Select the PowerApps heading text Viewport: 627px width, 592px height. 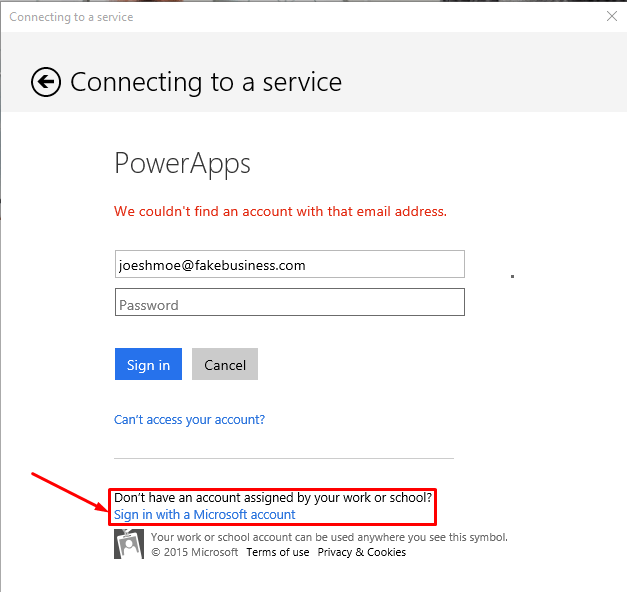click(182, 164)
